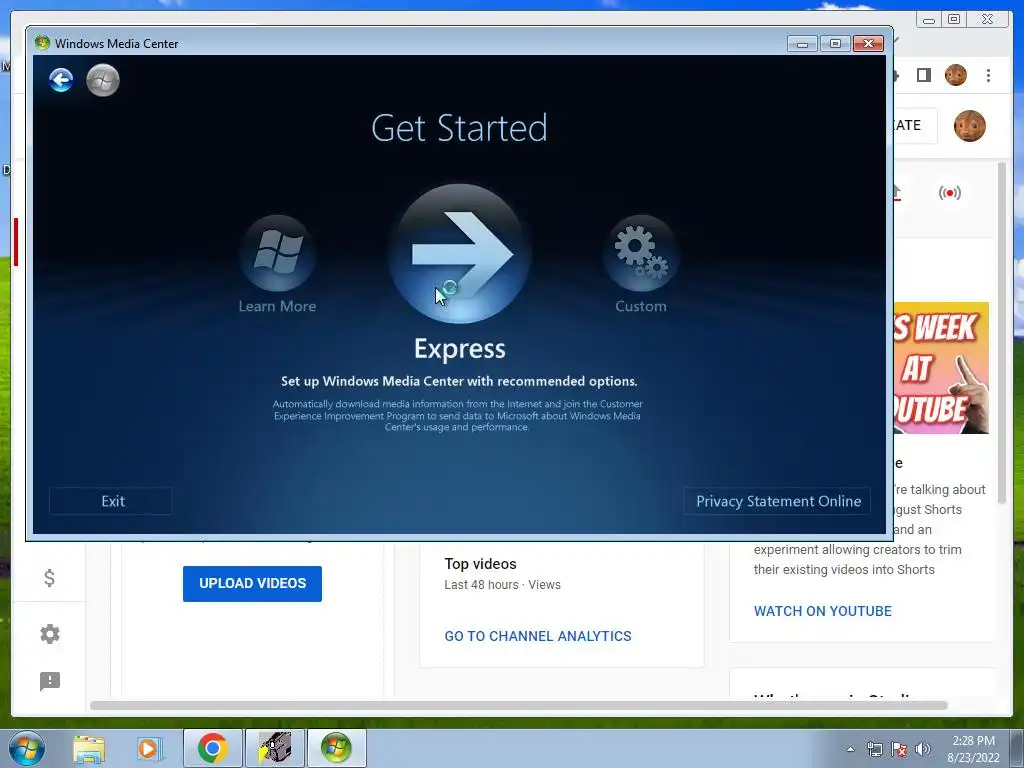Toggle Chrome side panel icon
Screen dimensions: 1024x768
click(923, 75)
